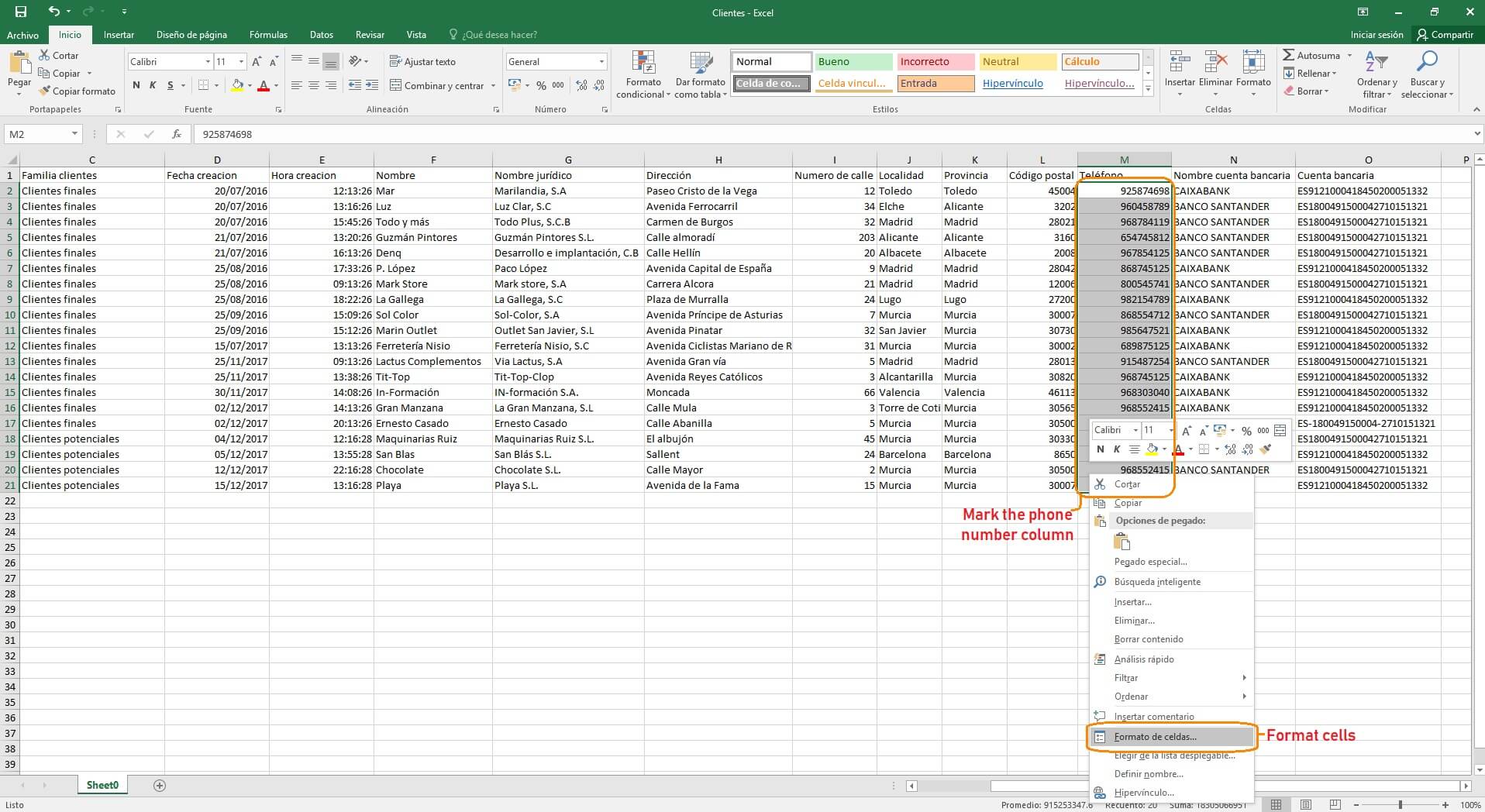Screen dimensions: 1485x812
Task: Apply the Incorrecto cell style
Action: pos(935,62)
